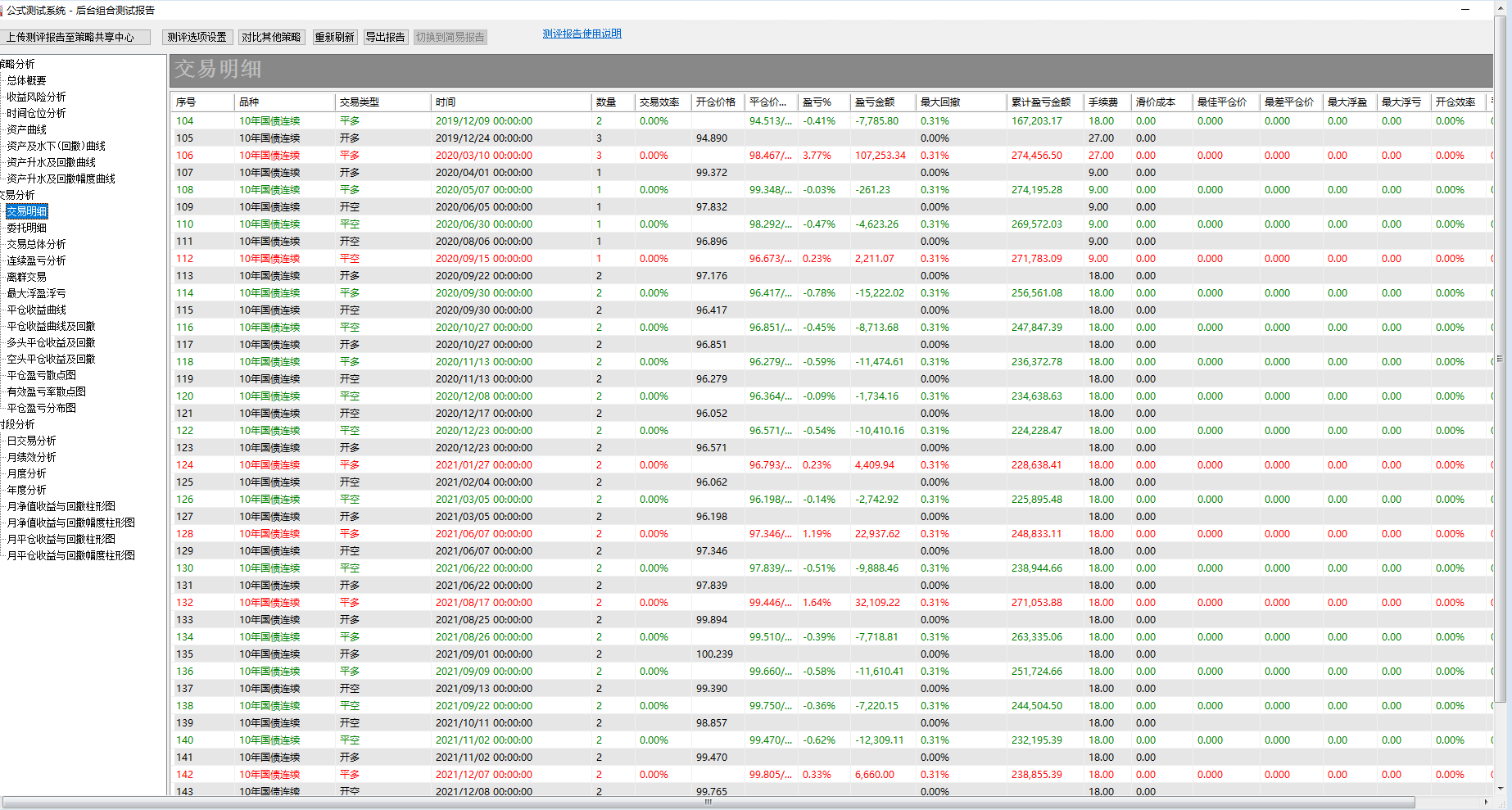Open 有效盈亏率散点图 item
This screenshot has height=810, width=1512.
tap(46, 391)
